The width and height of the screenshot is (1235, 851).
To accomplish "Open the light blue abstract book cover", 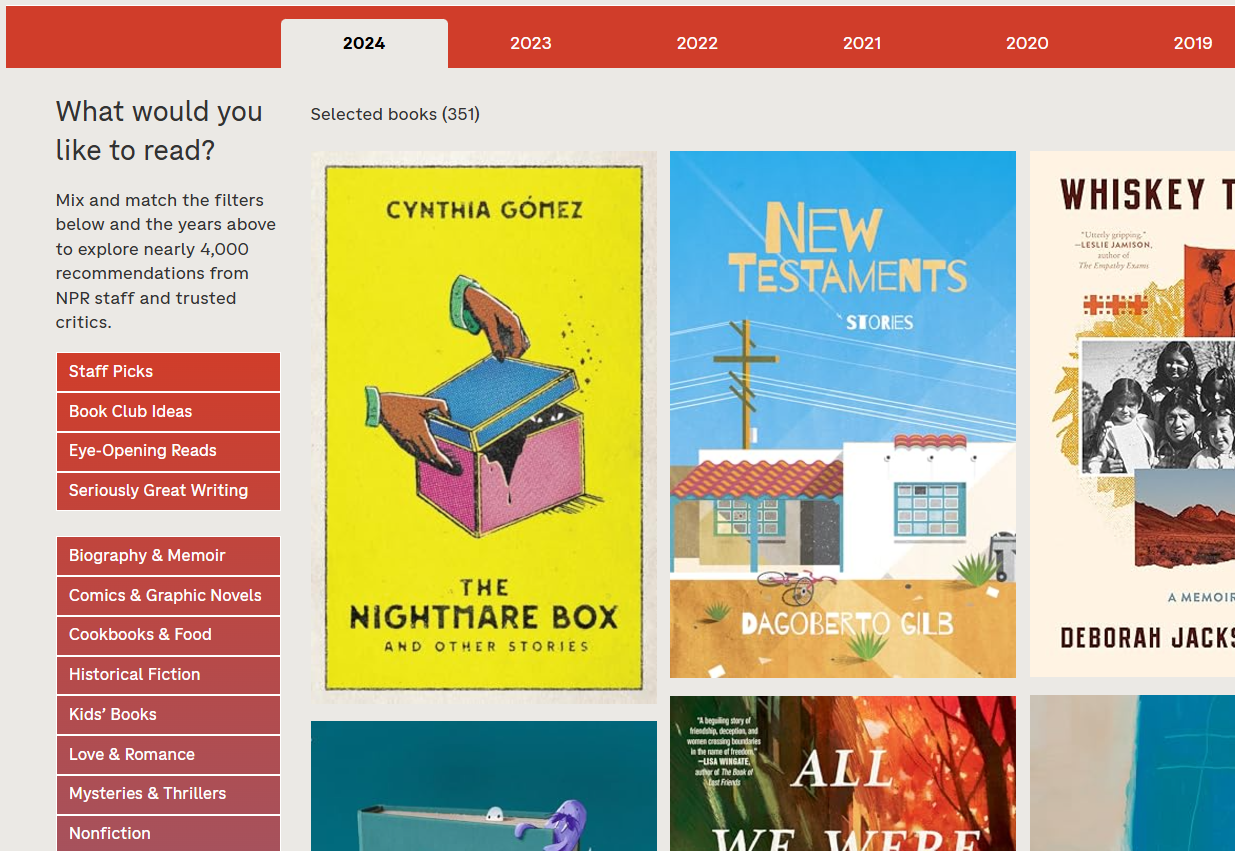I will 1132,774.
